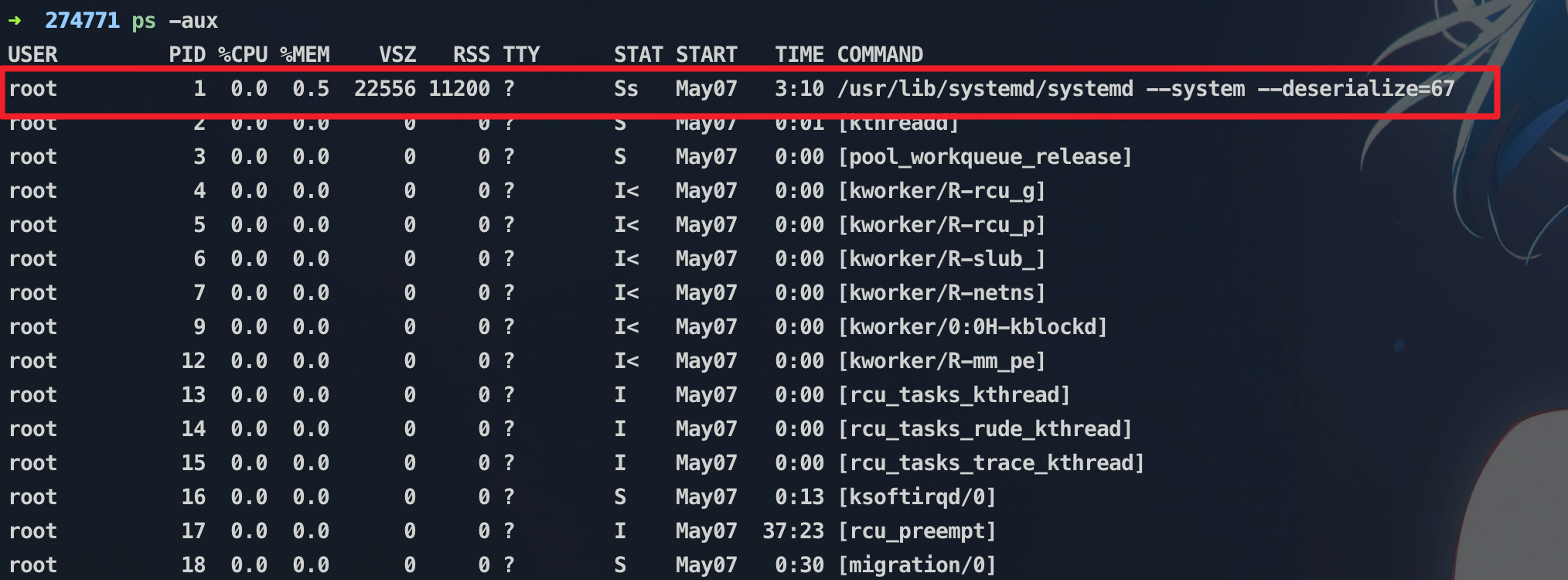The width and height of the screenshot is (1568, 580).
Task: Click PID 9 in the list
Action: pyautogui.click(x=199, y=327)
